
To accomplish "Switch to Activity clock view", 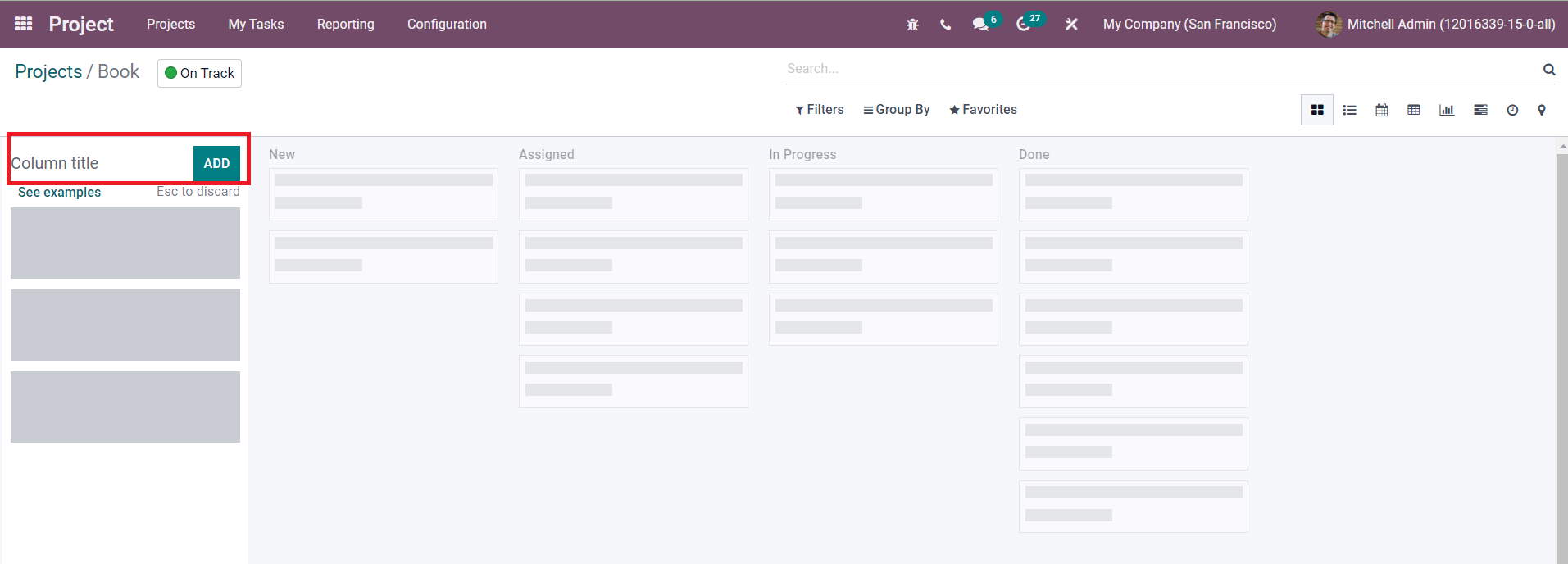I will (1512, 110).
